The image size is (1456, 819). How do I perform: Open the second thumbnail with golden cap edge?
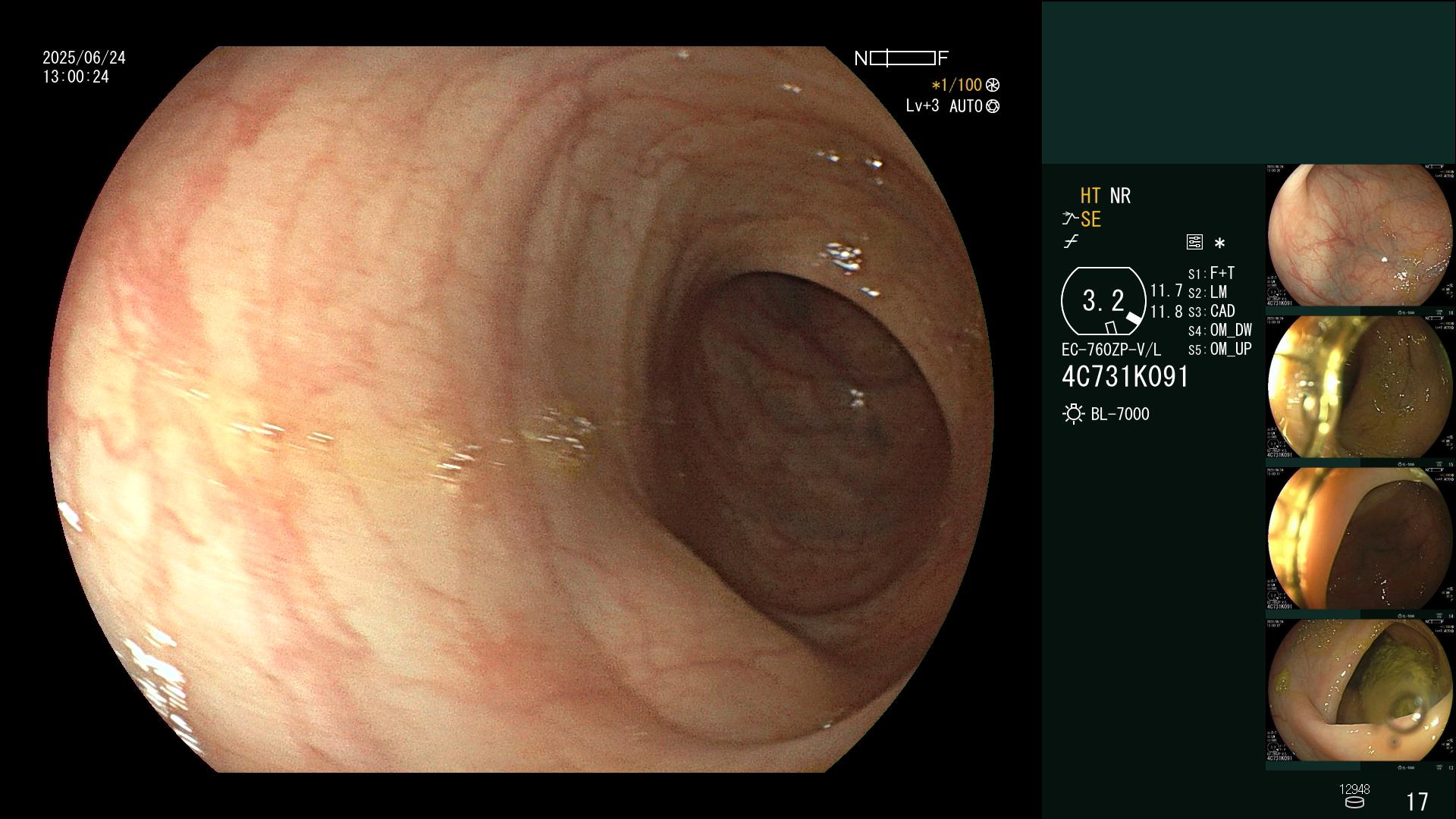tap(1360, 388)
